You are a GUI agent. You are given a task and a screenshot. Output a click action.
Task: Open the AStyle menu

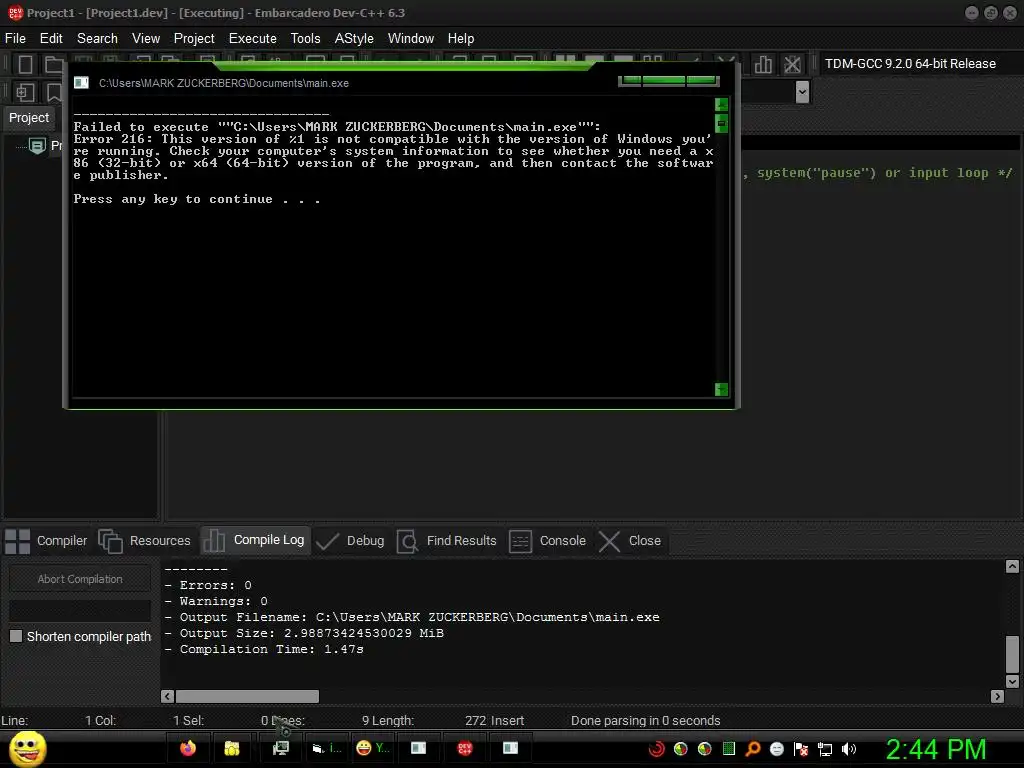click(x=354, y=39)
